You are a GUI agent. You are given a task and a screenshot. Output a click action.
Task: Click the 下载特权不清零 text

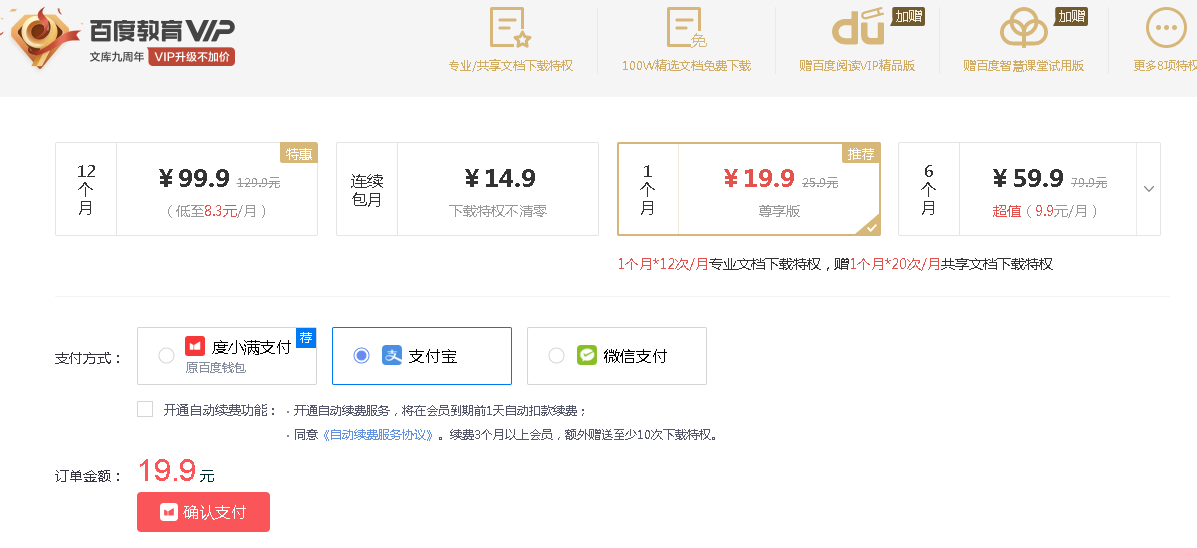(x=498, y=211)
